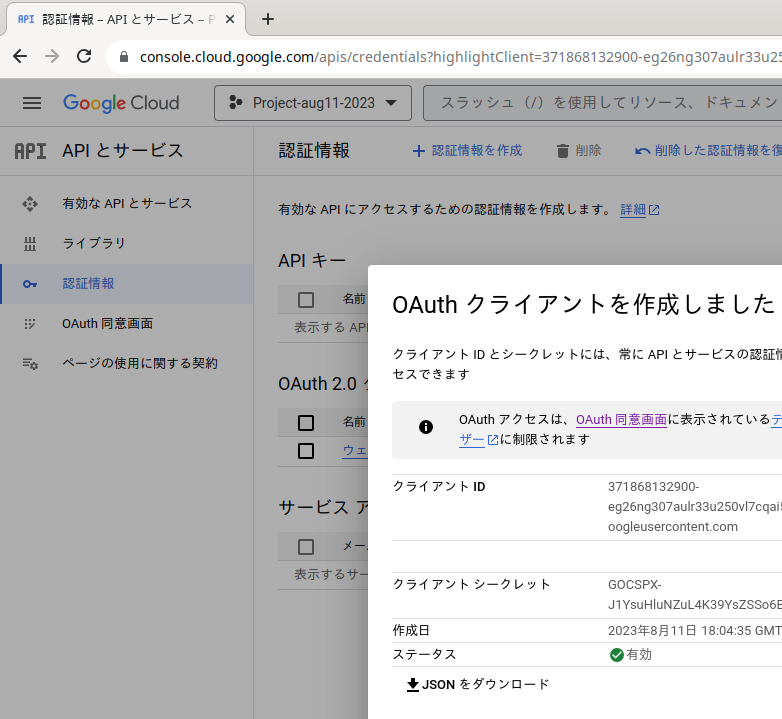Image resolution: width=782 pixels, height=719 pixels.
Task: Open a new browser tab with plus
Action: [268, 19]
